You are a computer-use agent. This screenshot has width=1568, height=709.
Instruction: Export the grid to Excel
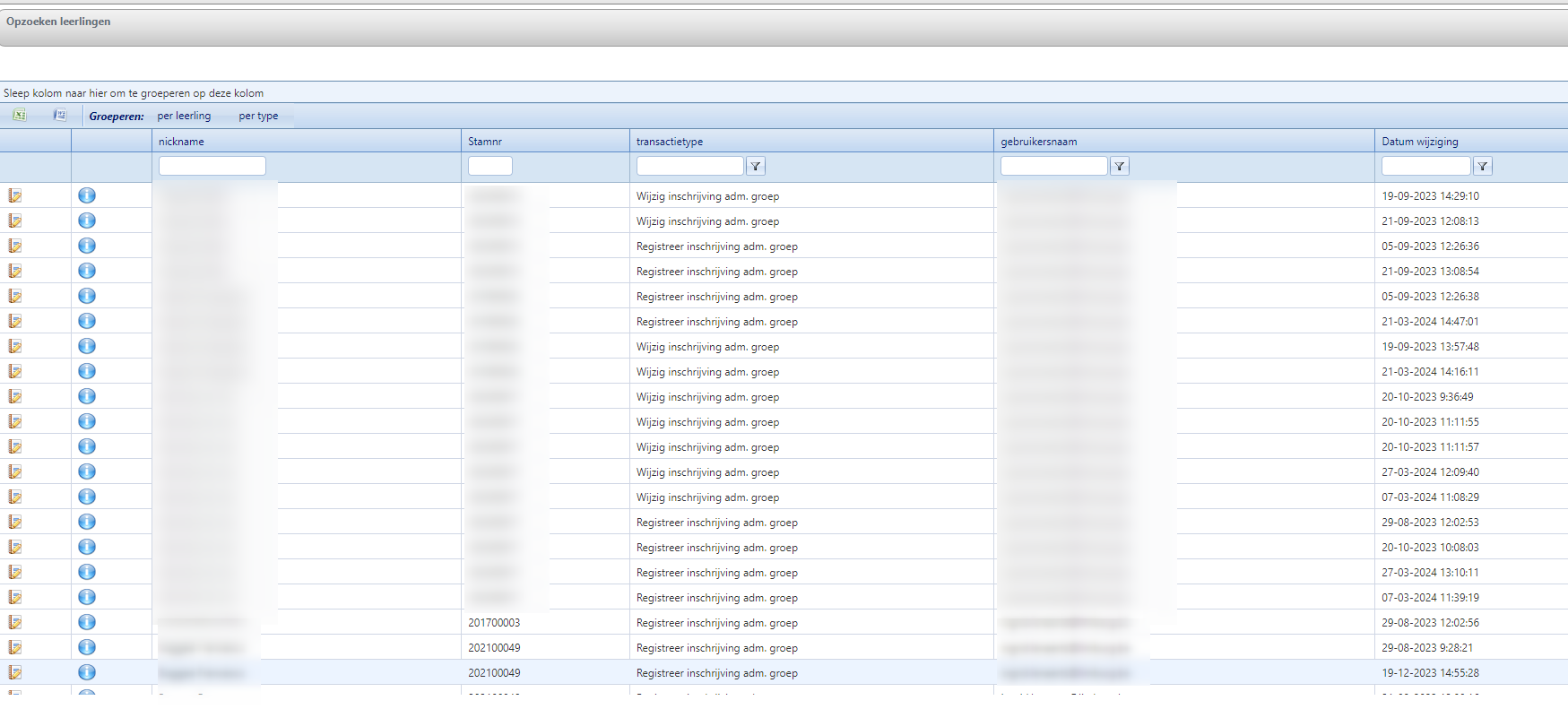click(19, 115)
